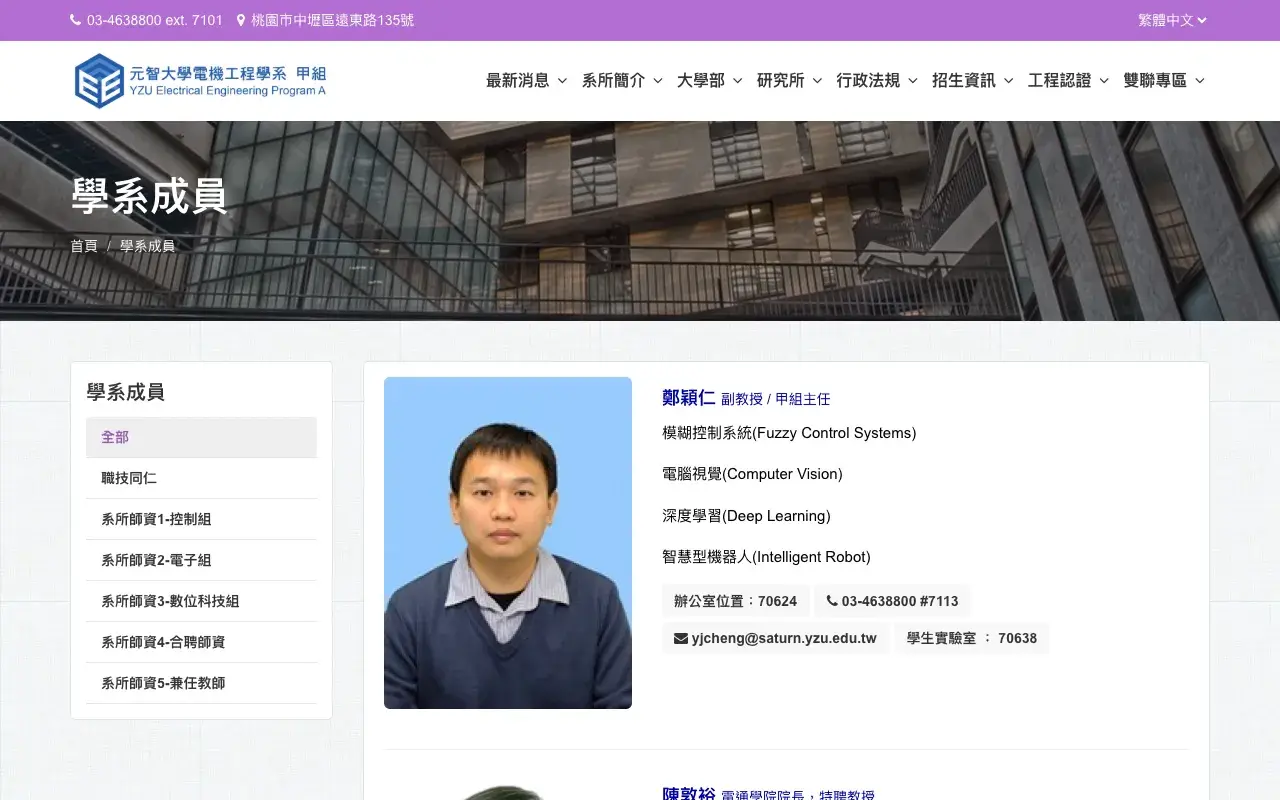Click the top bar phone number 03-4638800 ext. 7101
The height and width of the screenshot is (800, 1280).
pyautogui.click(x=155, y=20)
